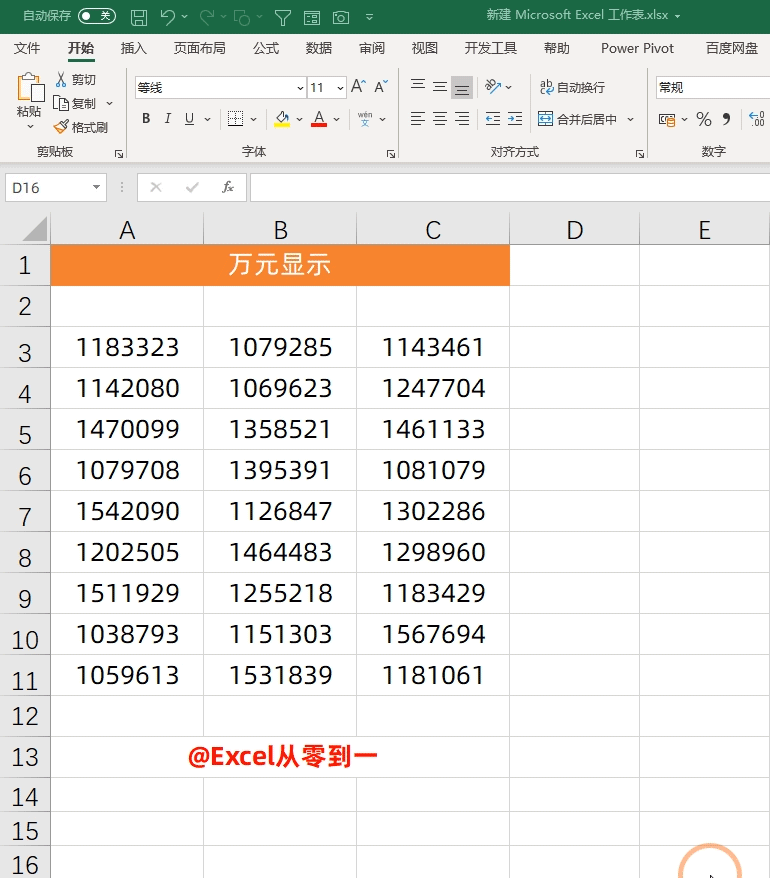Select cell A3 containing 1183323
The image size is (770, 878).
pyautogui.click(x=127, y=348)
